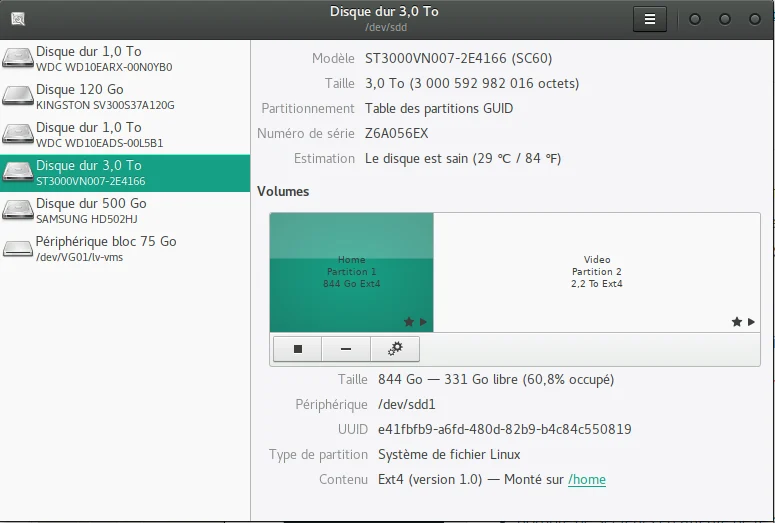Screen dimensions: 775x523
Task: Click the star icon on Home partition
Action: 409,322
